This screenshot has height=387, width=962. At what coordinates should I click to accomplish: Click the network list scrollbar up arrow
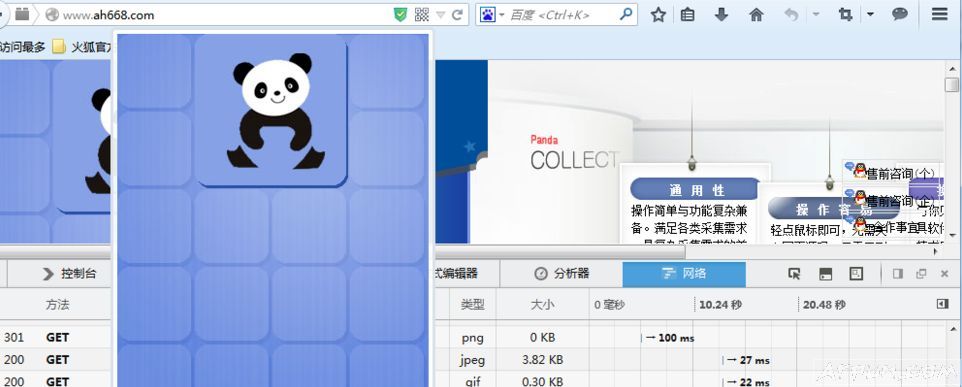coord(952,330)
